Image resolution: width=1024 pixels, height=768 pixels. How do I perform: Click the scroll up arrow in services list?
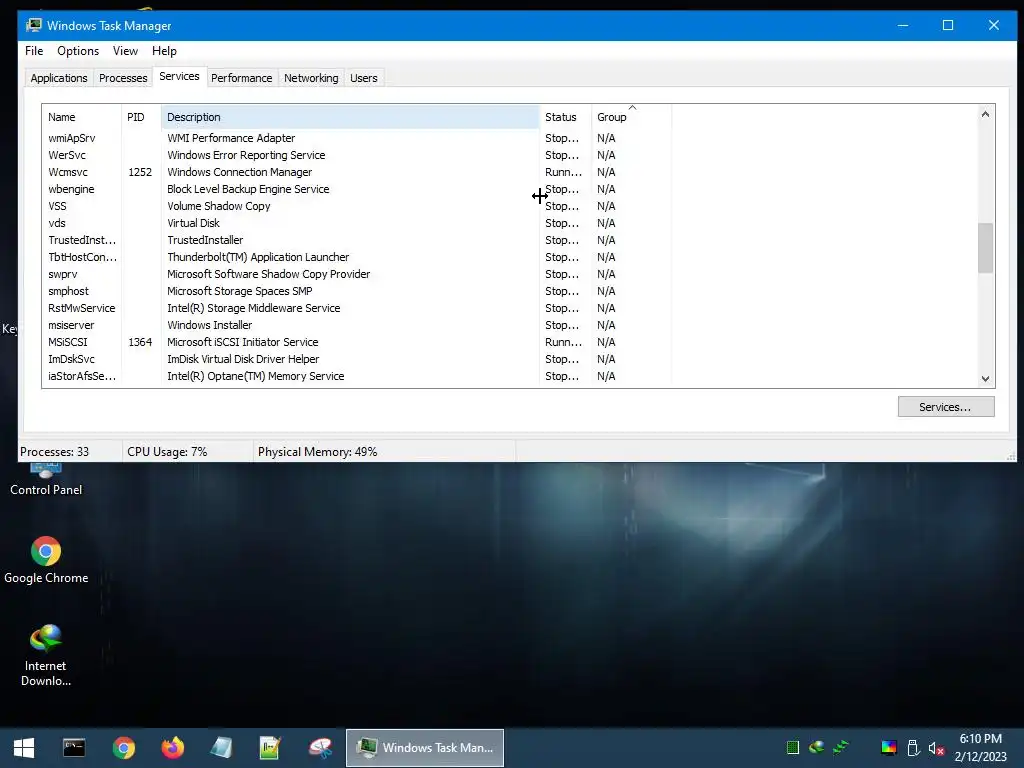[x=985, y=114]
